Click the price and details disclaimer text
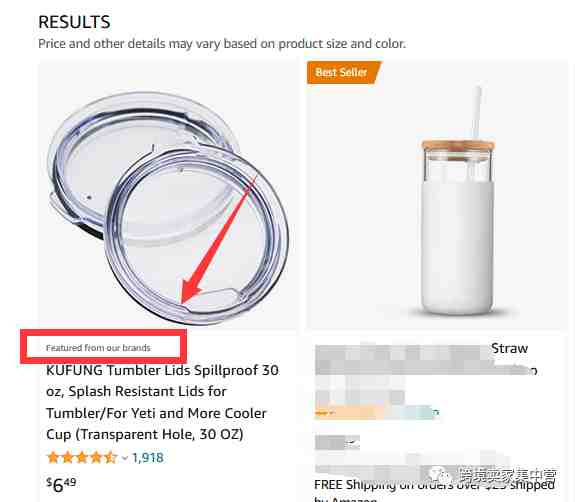575x502 pixels. coord(222,44)
